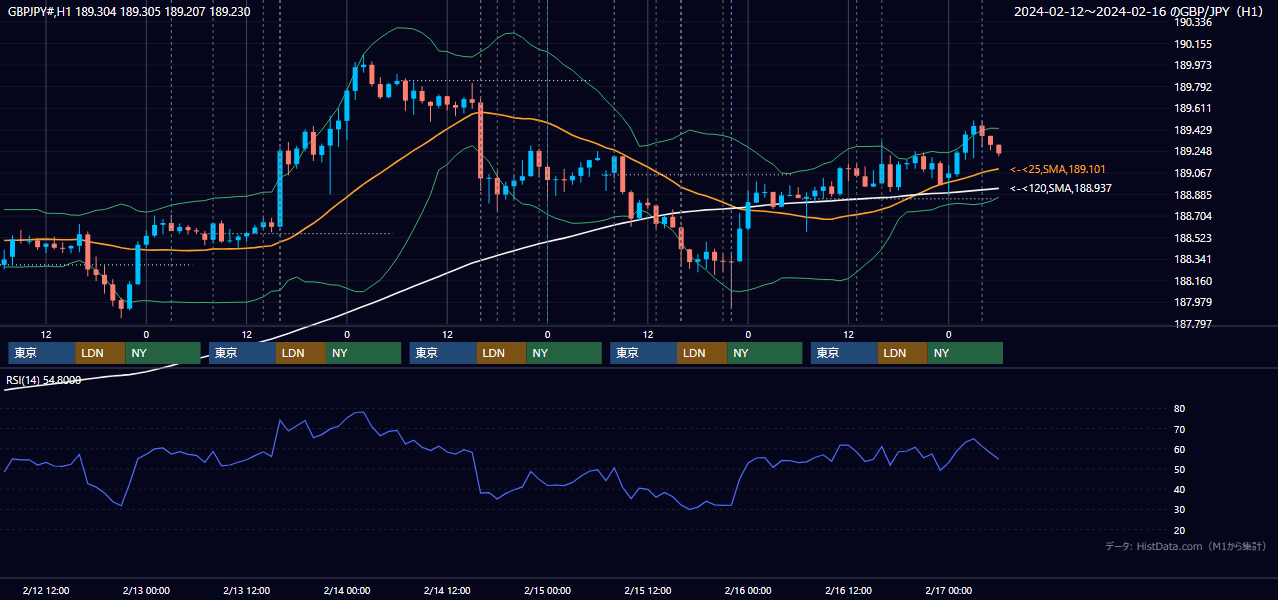
Task: Click price axis value 188.523
Action: tap(1193, 238)
